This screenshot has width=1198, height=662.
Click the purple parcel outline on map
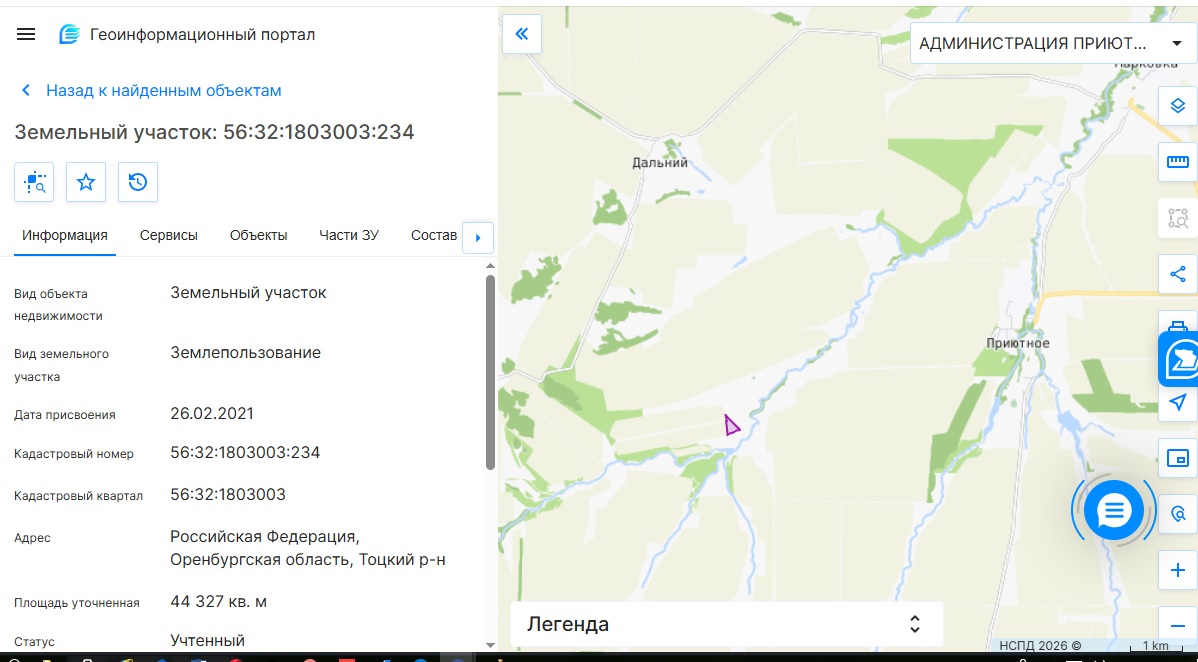click(x=731, y=426)
